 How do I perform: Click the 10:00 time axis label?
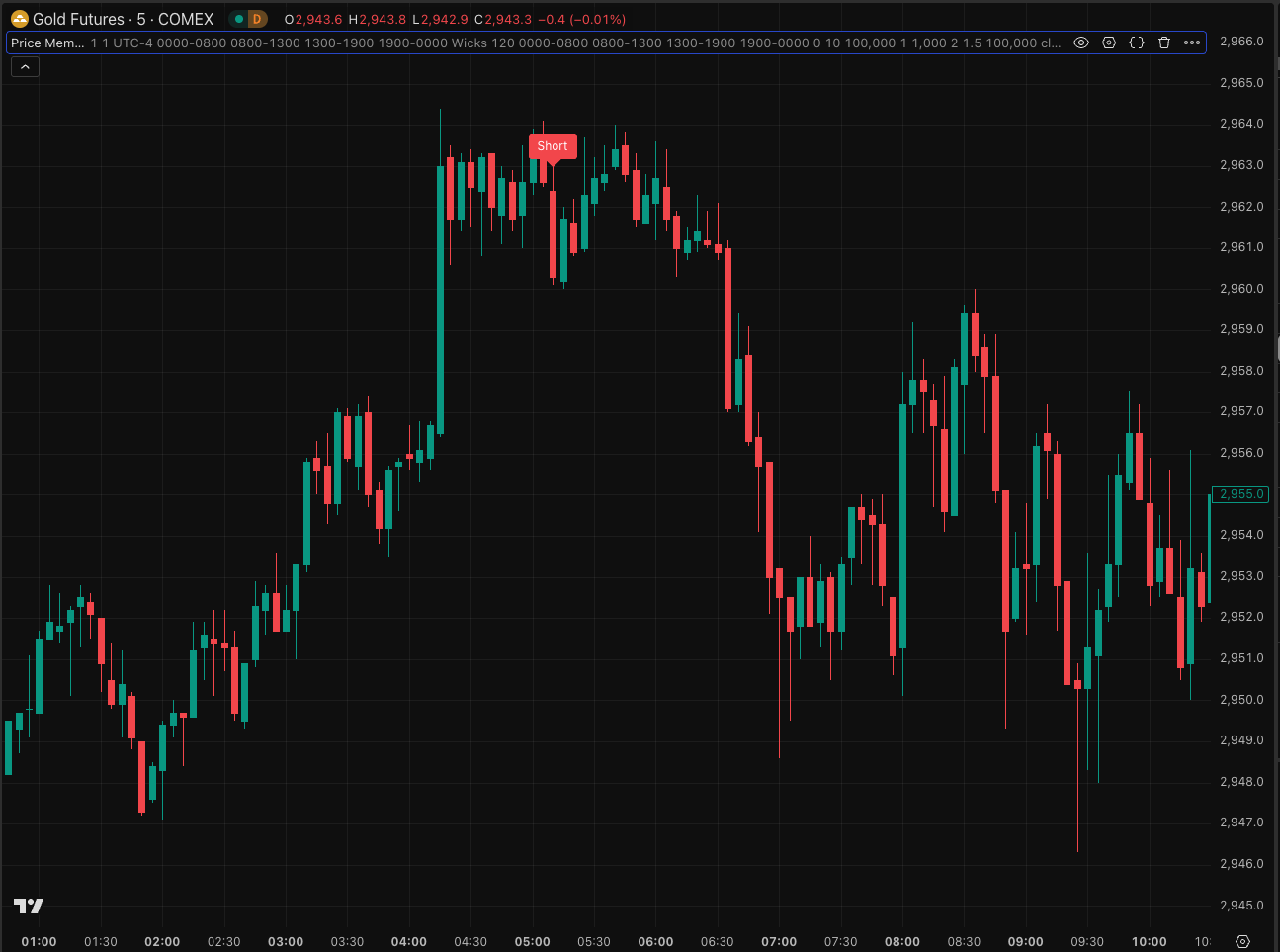1150,941
